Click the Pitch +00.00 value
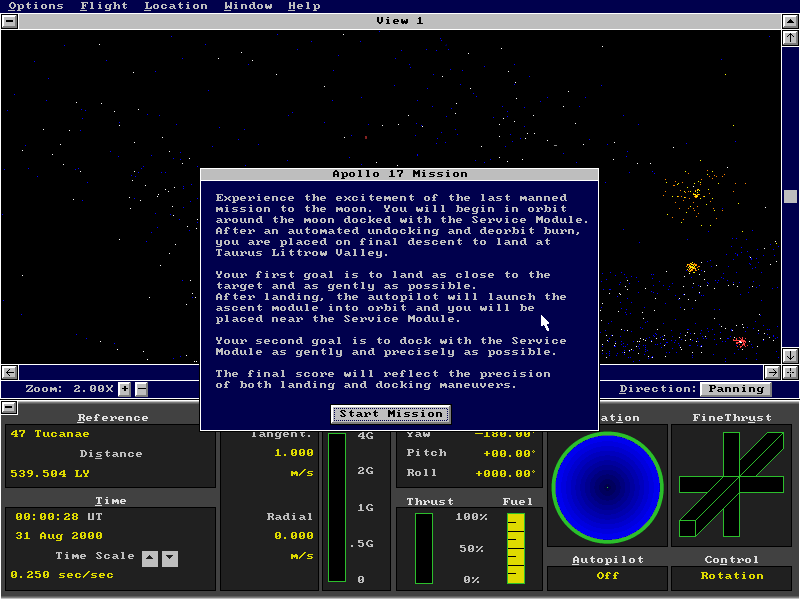 pyautogui.click(x=509, y=454)
